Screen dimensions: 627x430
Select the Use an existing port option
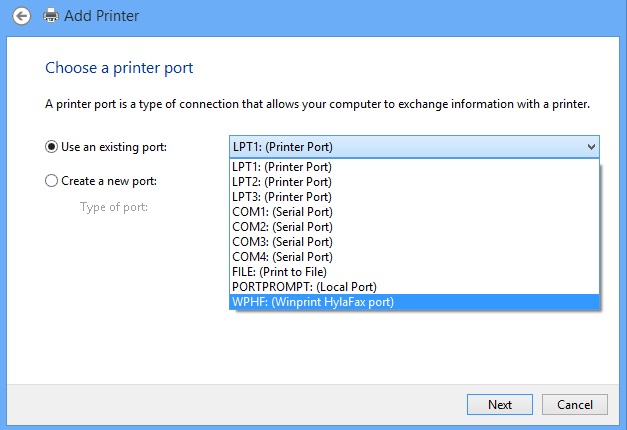tap(51, 147)
